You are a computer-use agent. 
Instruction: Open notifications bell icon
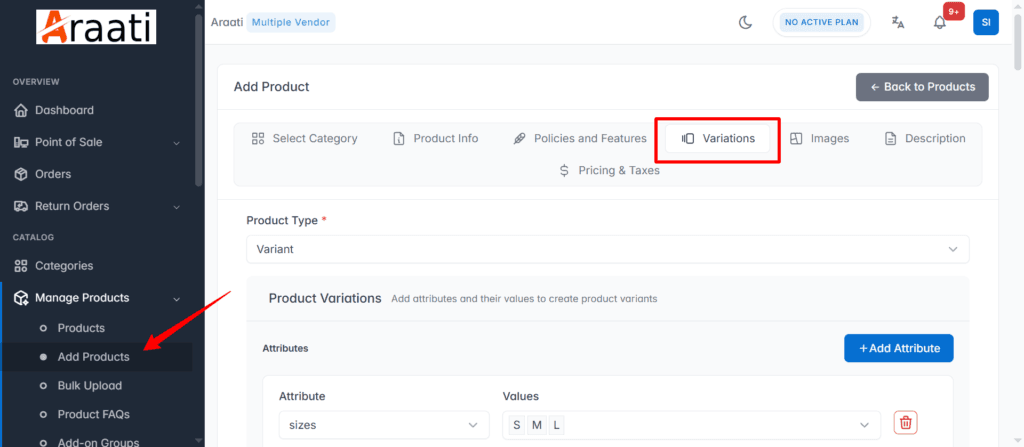pos(940,23)
